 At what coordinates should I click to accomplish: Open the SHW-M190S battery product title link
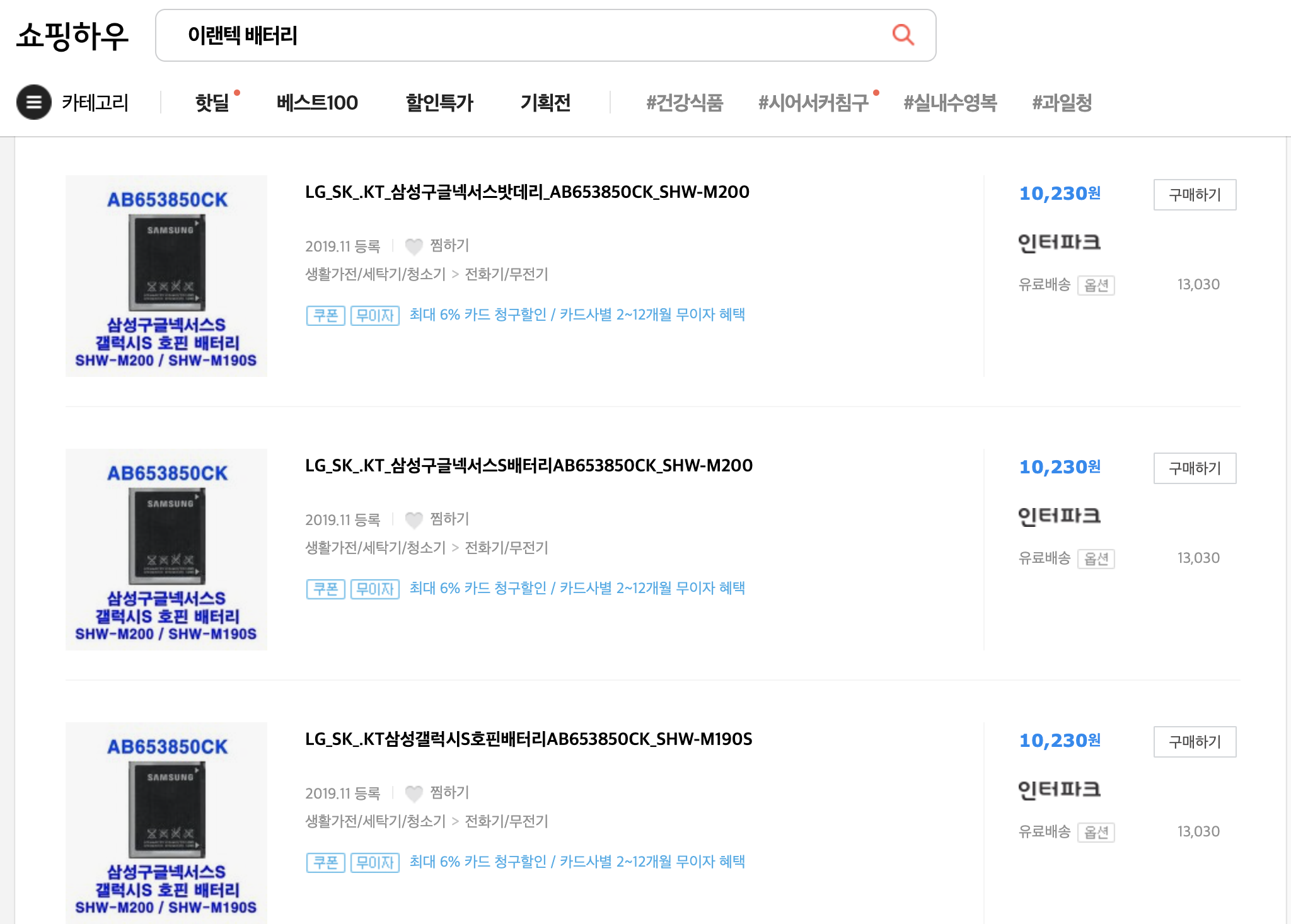tap(528, 739)
